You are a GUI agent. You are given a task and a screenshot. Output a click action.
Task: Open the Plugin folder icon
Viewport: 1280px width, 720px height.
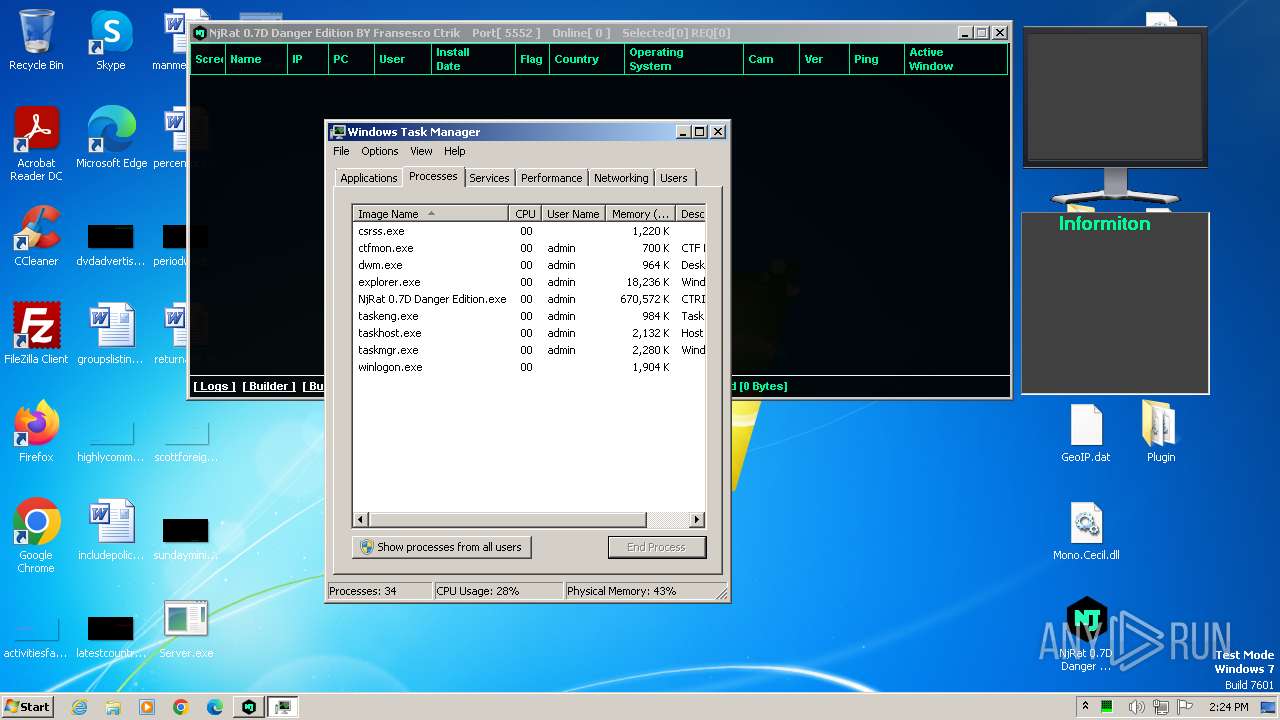coord(1160,433)
